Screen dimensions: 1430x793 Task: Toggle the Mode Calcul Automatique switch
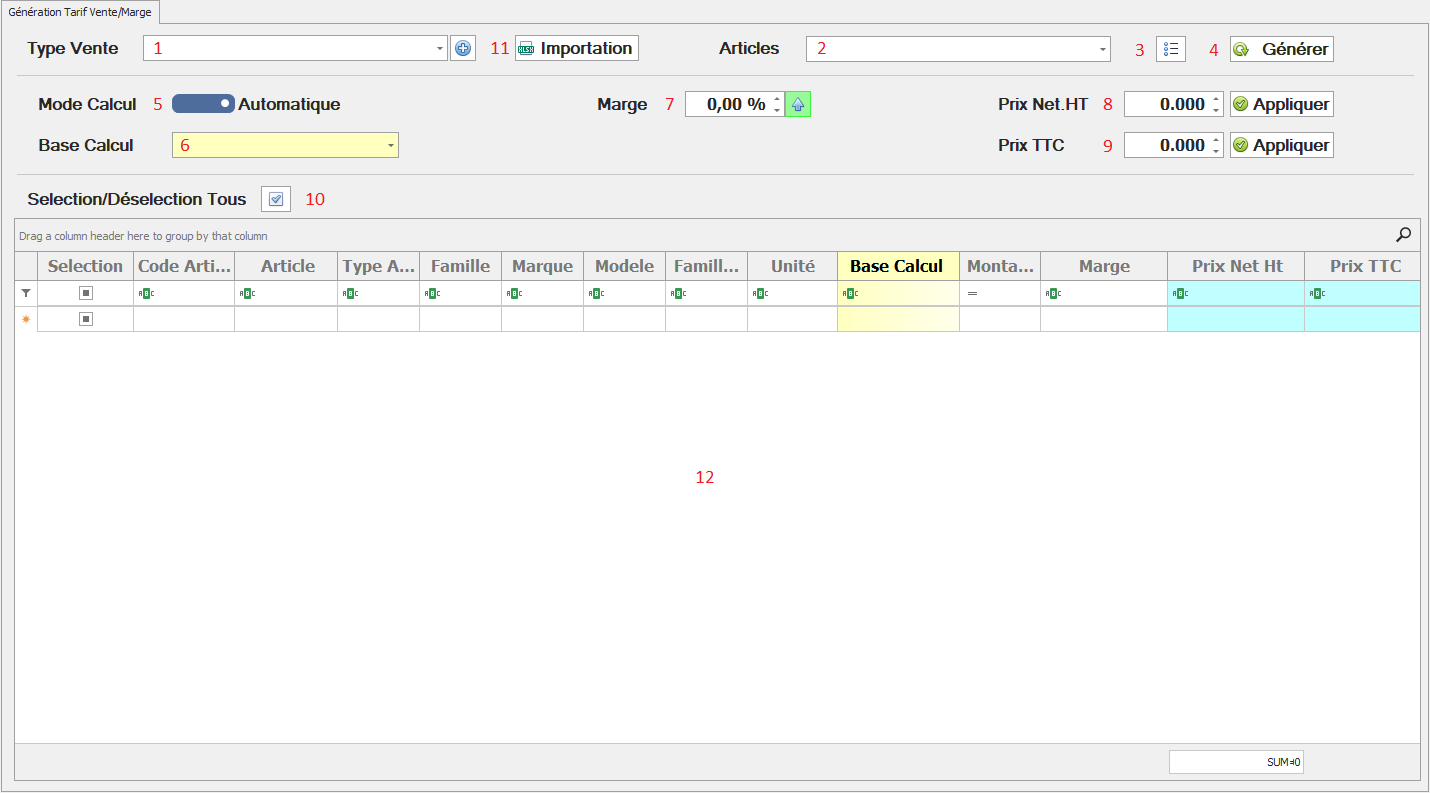203,104
